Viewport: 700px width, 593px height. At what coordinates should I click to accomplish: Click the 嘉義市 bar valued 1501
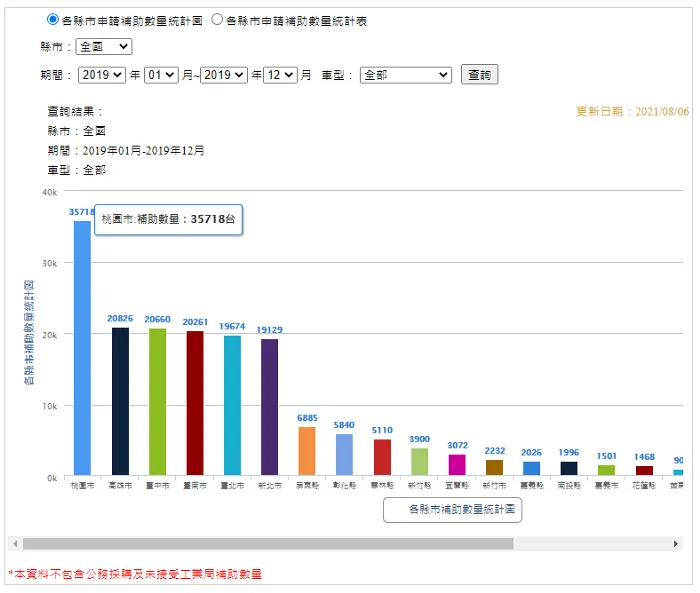pos(606,470)
